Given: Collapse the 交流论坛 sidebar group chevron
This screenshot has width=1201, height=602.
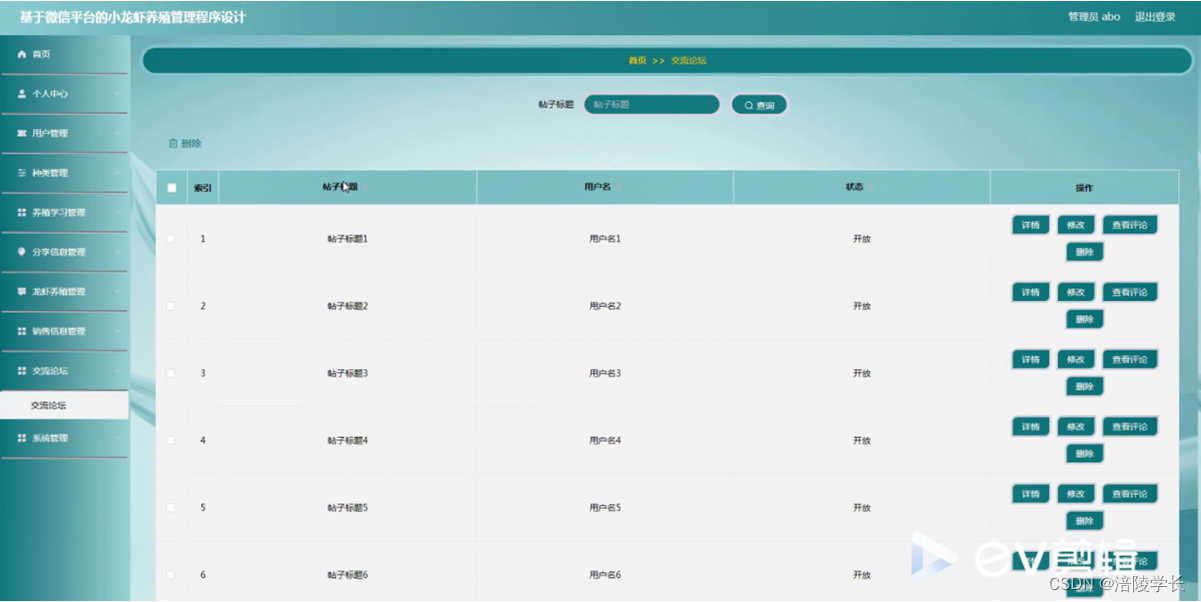Looking at the screenshot, I should pos(117,371).
